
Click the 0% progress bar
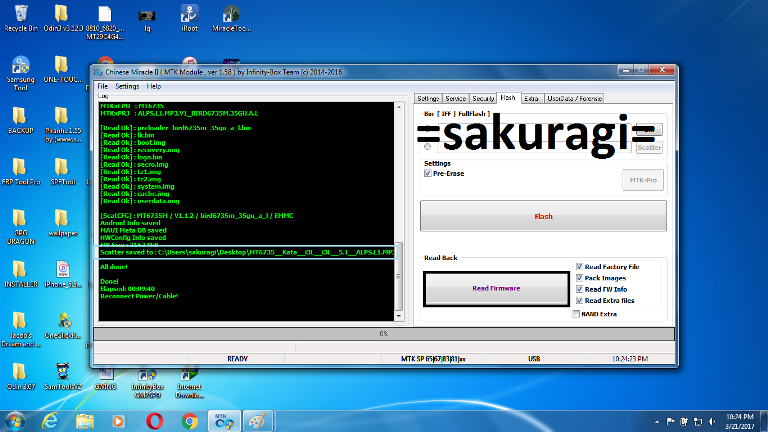(384, 334)
